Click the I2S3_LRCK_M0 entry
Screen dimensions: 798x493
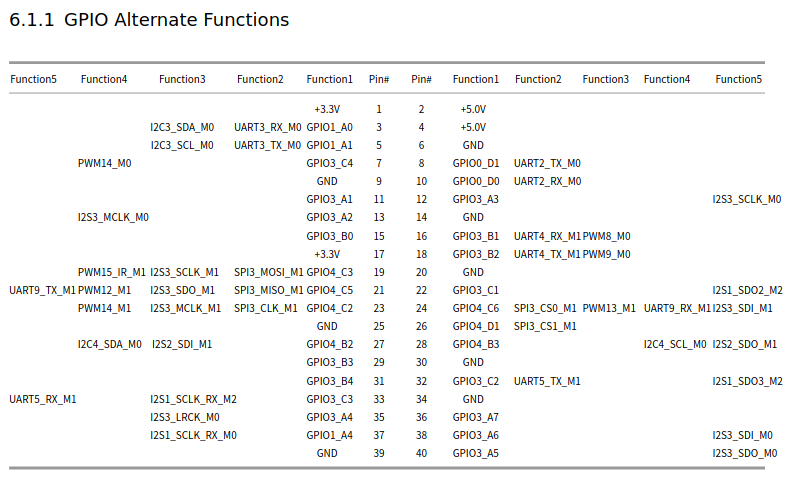[185, 417]
